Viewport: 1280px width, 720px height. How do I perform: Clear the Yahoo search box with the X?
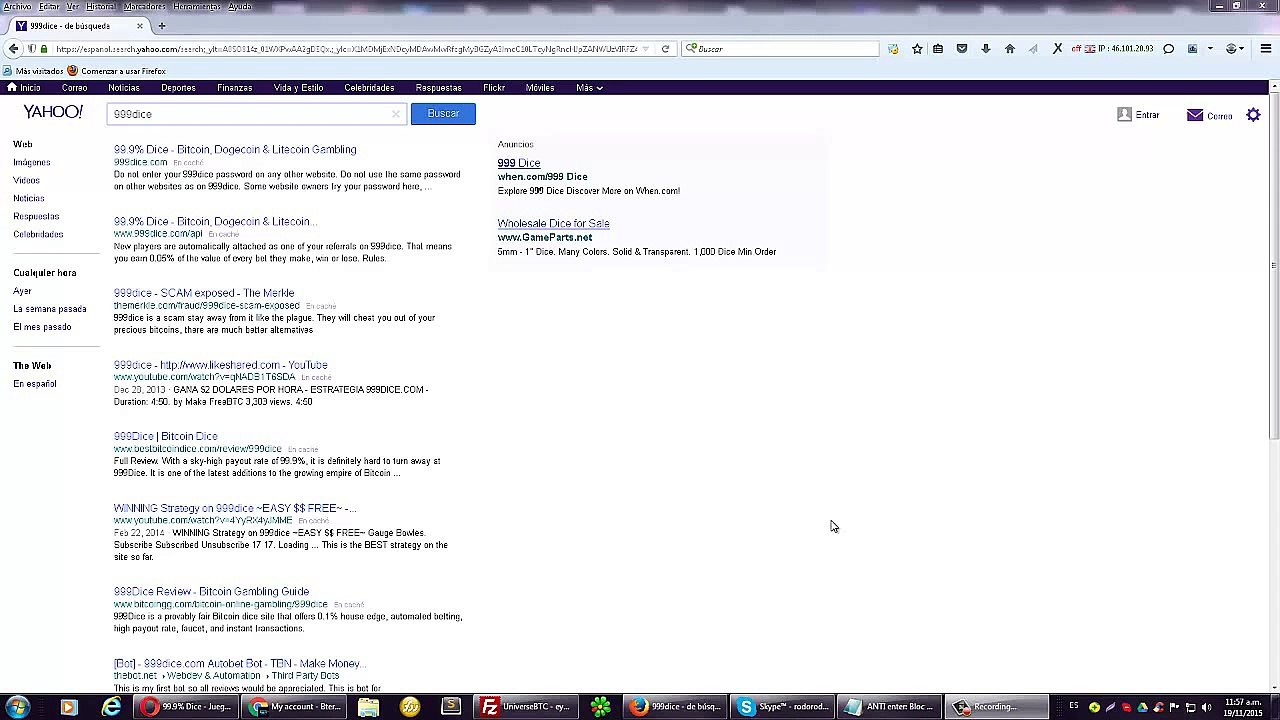(396, 114)
